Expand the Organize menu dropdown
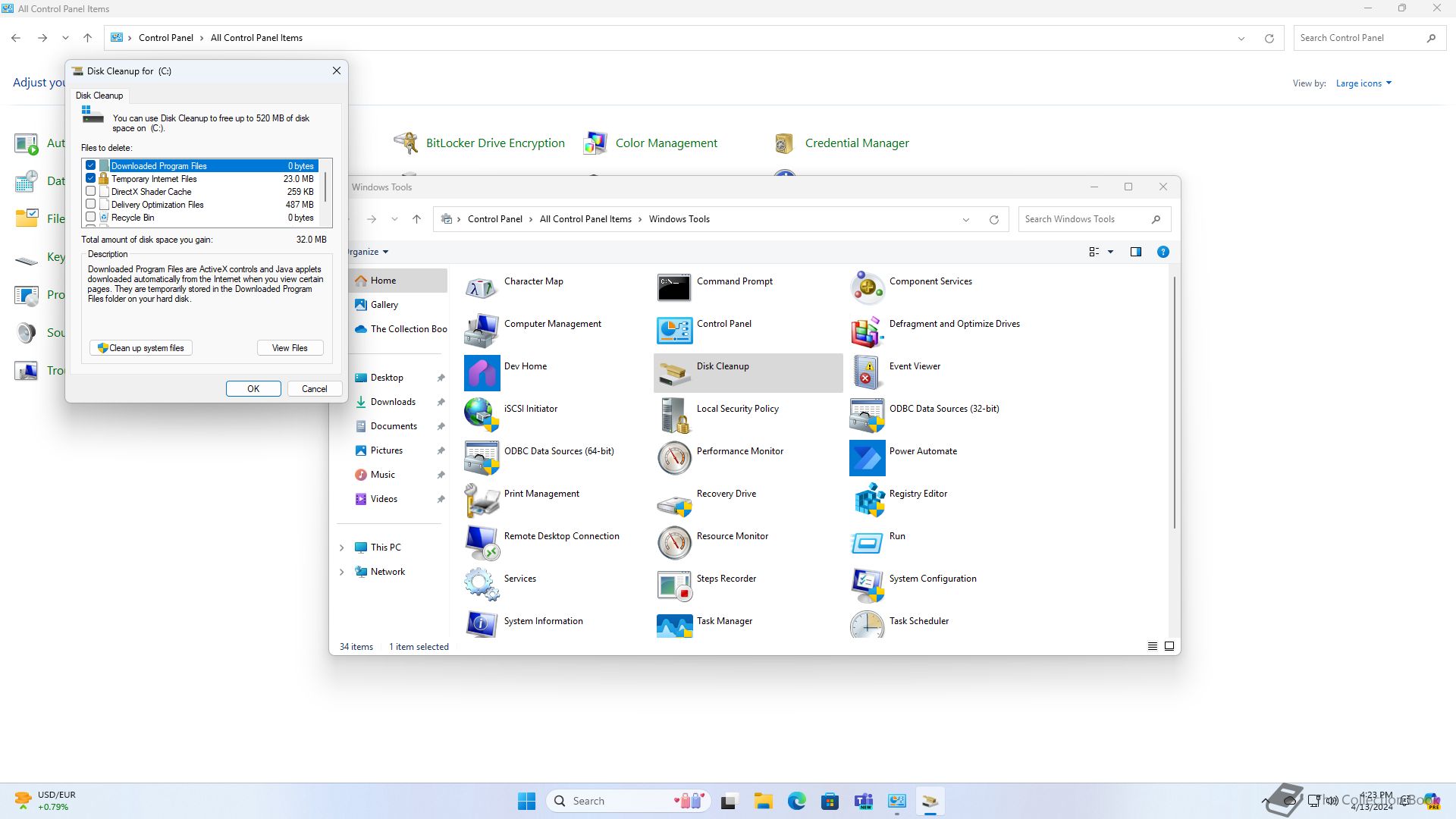The height and width of the screenshot is (819, 1456). (x=369, y=252)
